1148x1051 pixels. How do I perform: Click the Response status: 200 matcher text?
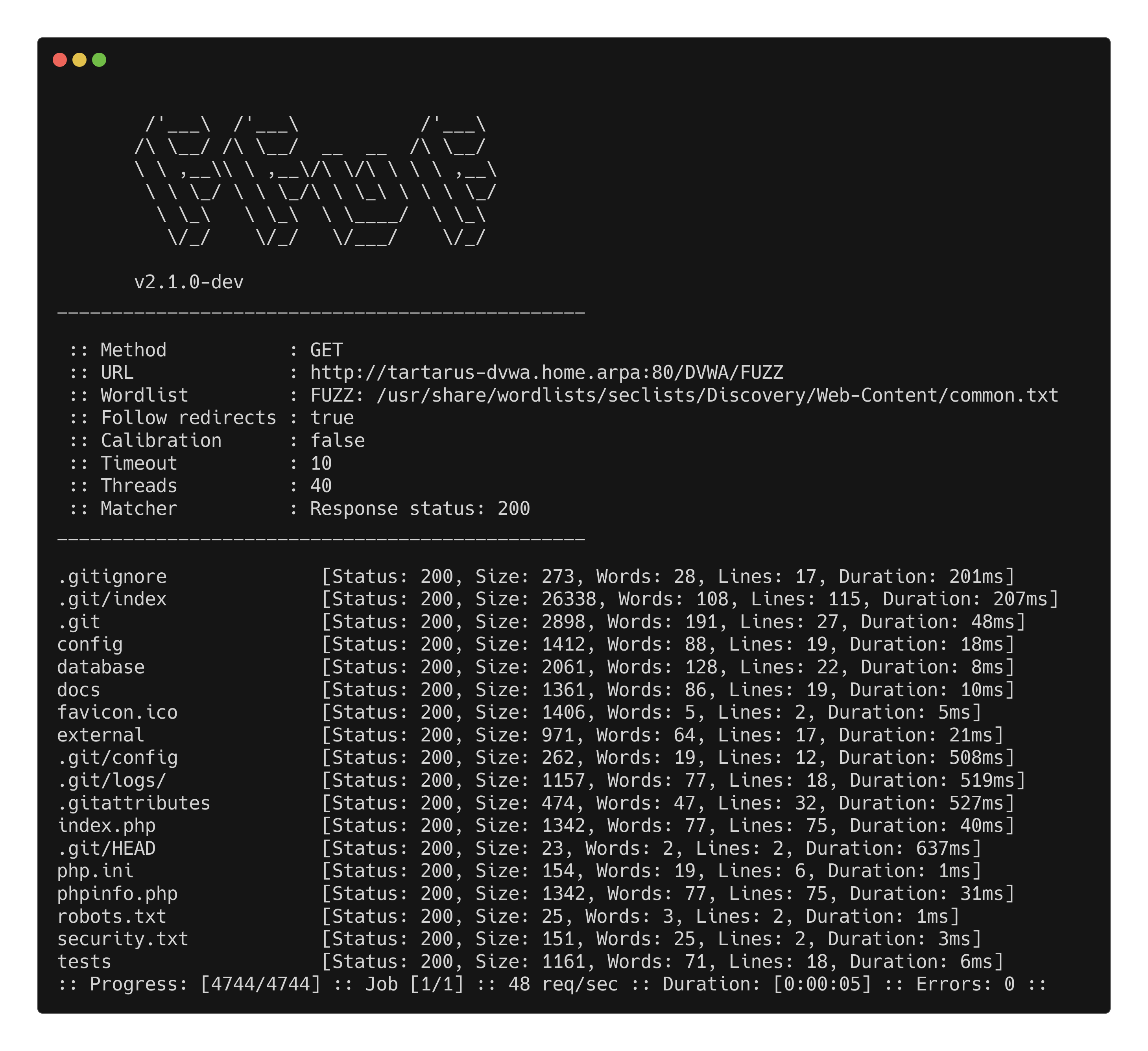(420, 509)
